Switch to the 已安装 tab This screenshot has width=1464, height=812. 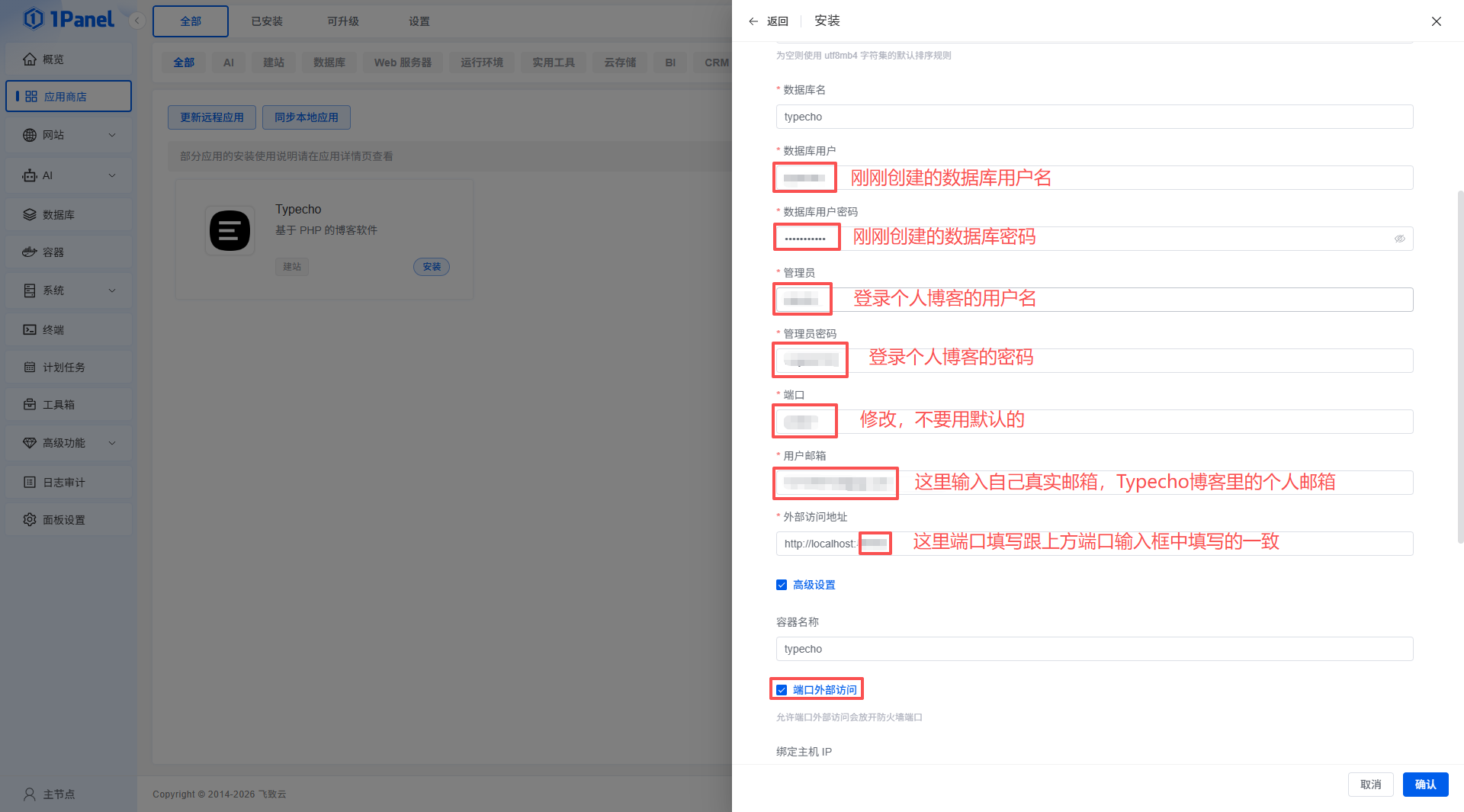pyautogui.click(x=267, y=21)
